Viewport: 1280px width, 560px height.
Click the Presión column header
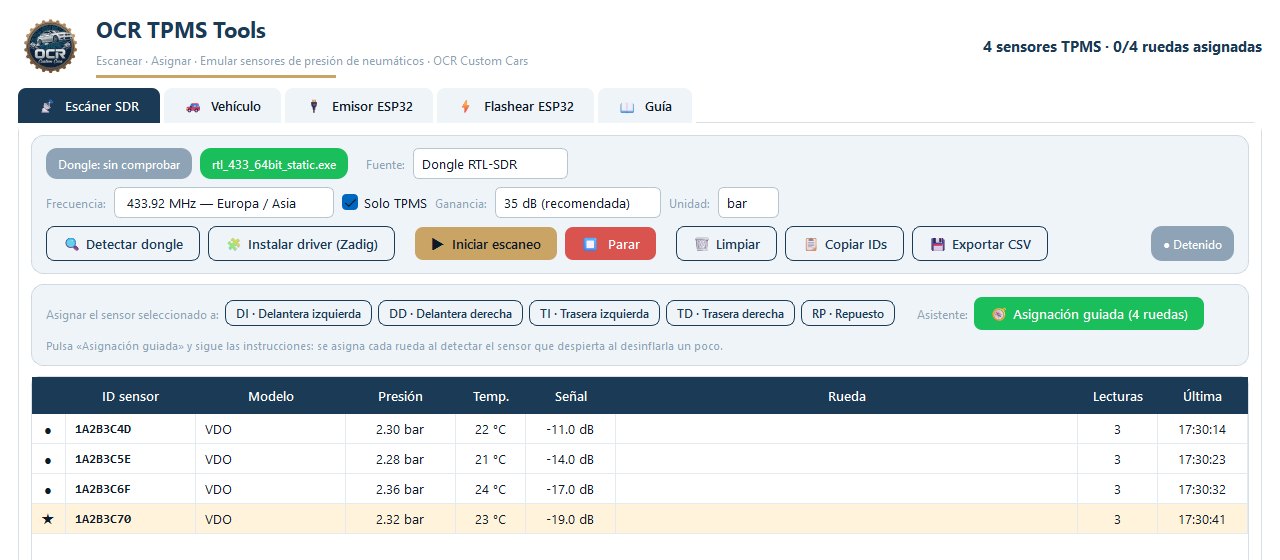pos(400,397)
